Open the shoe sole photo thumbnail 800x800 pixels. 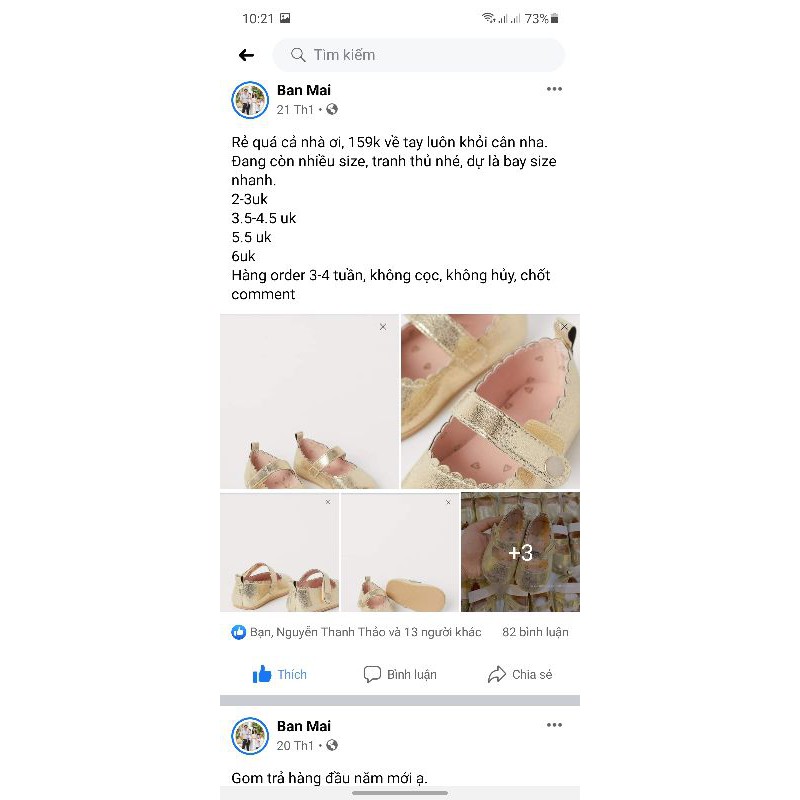coord(399,552)
